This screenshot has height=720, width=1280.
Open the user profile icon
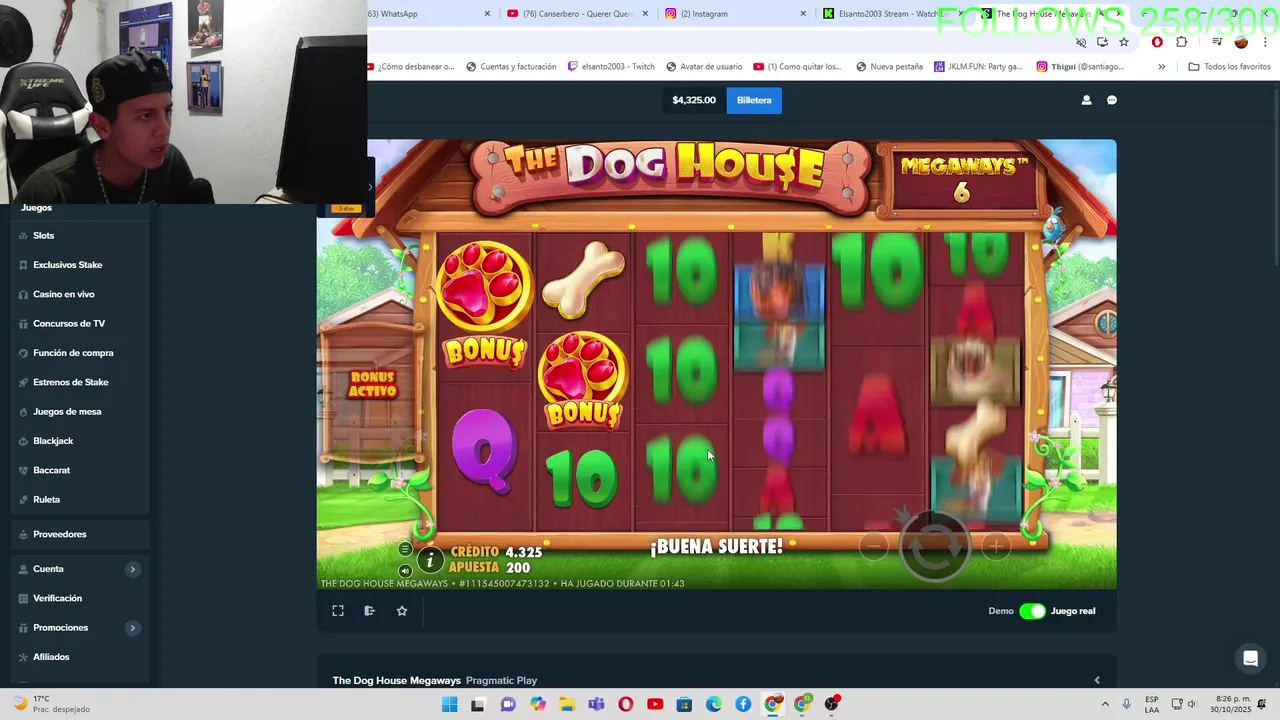[x=1086, y=100]
